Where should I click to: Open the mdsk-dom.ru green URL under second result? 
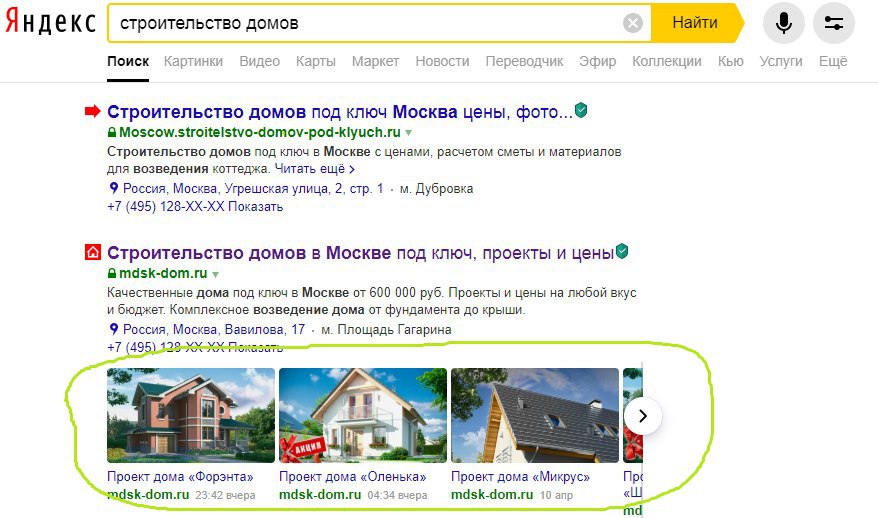pos(163,274)
